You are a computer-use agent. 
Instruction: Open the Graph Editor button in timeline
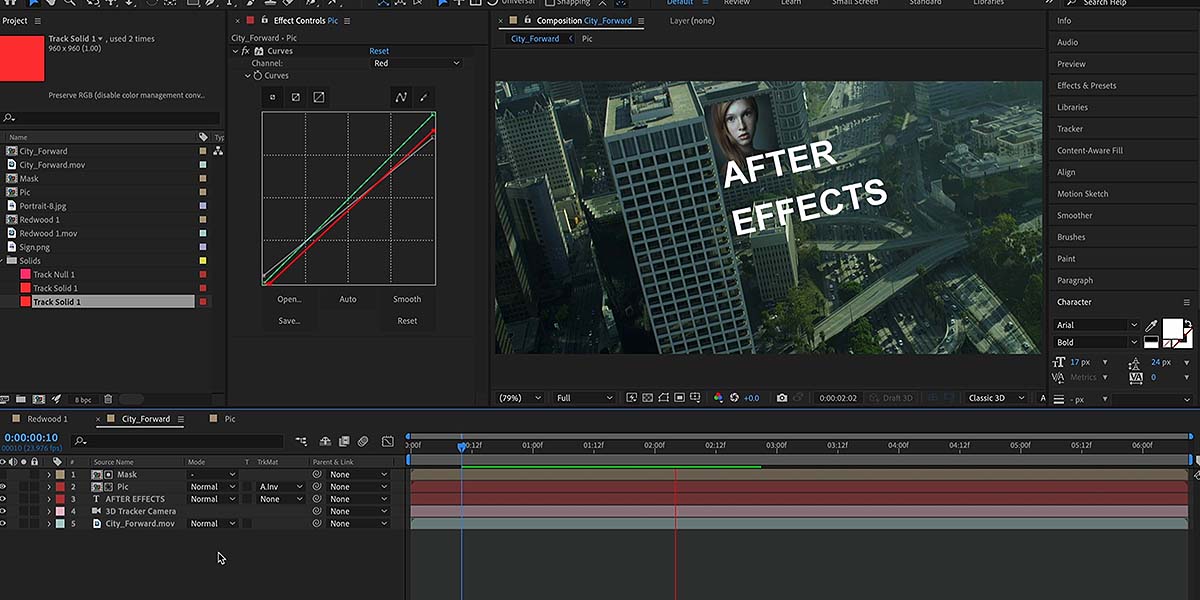(388, 441)
